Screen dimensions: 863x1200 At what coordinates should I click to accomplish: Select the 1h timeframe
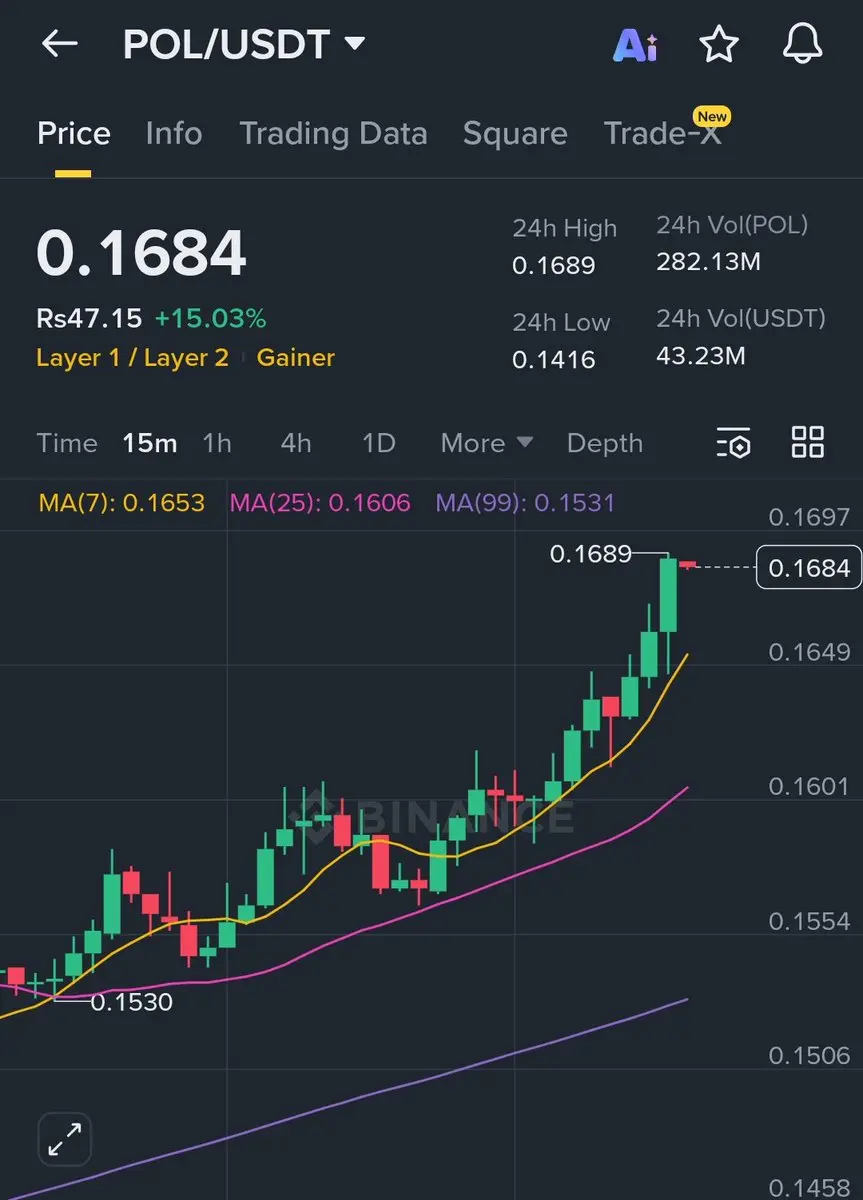tap(217, 443)
